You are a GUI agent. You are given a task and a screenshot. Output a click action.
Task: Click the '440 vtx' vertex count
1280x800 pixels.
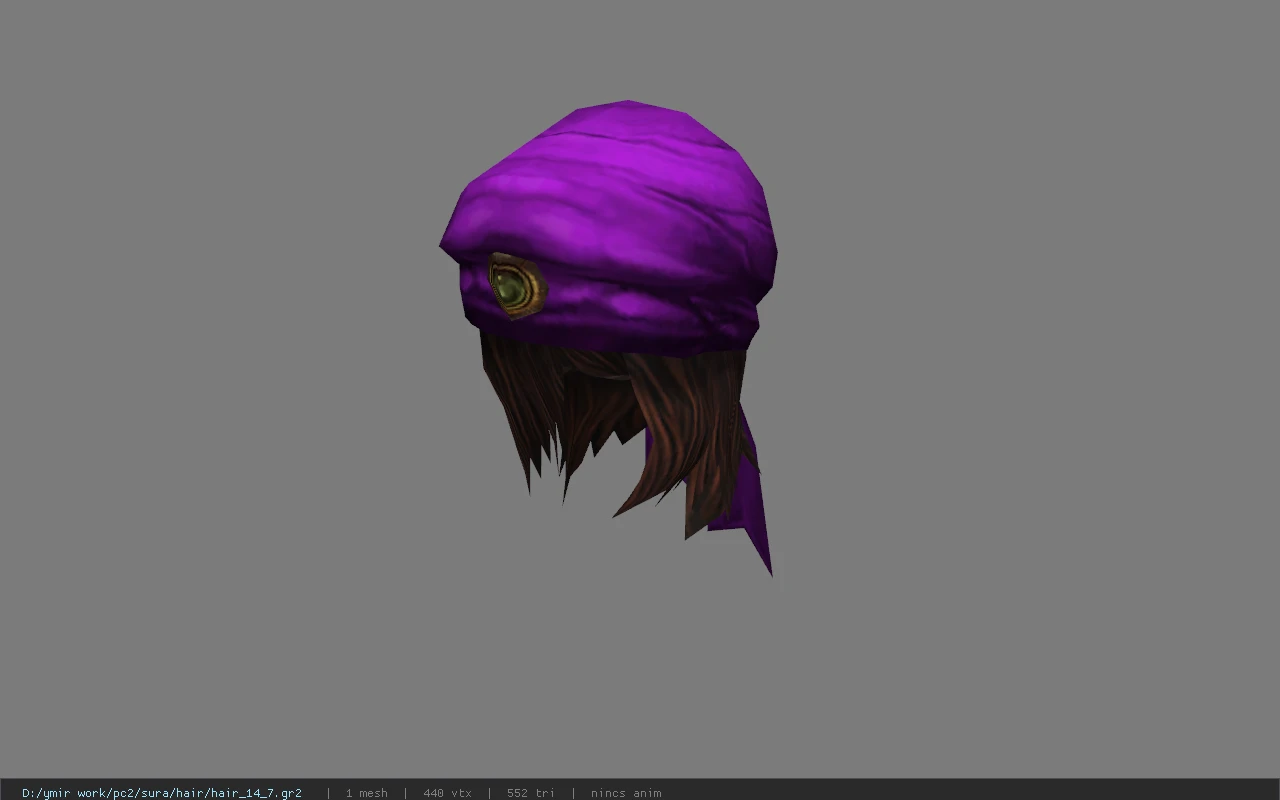point(447,793)
